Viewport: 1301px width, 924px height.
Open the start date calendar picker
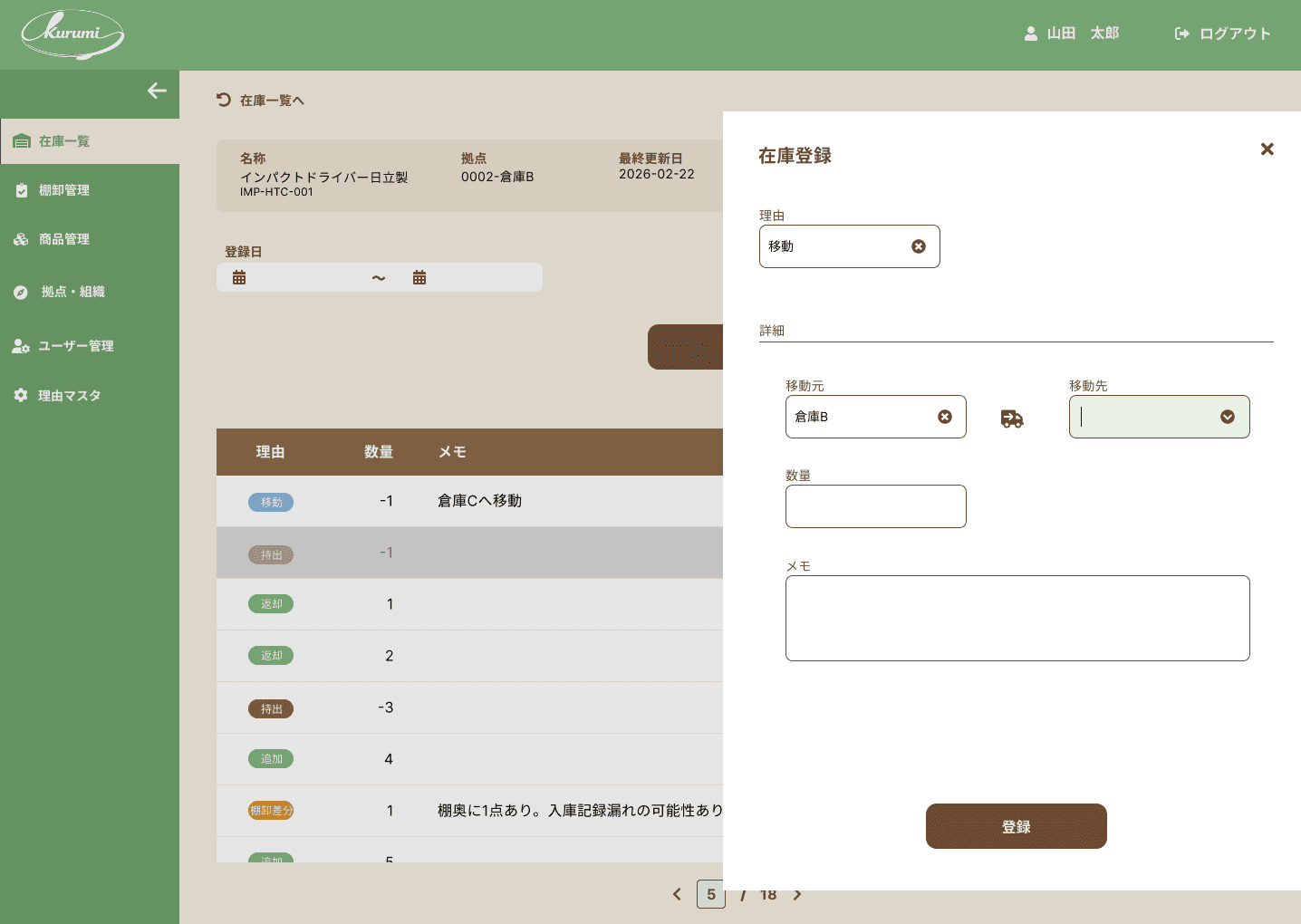[239, 277]
